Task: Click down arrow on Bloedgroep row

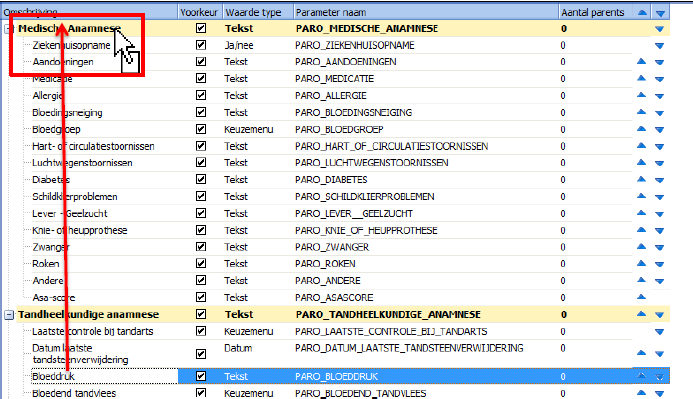Action: 659,129
